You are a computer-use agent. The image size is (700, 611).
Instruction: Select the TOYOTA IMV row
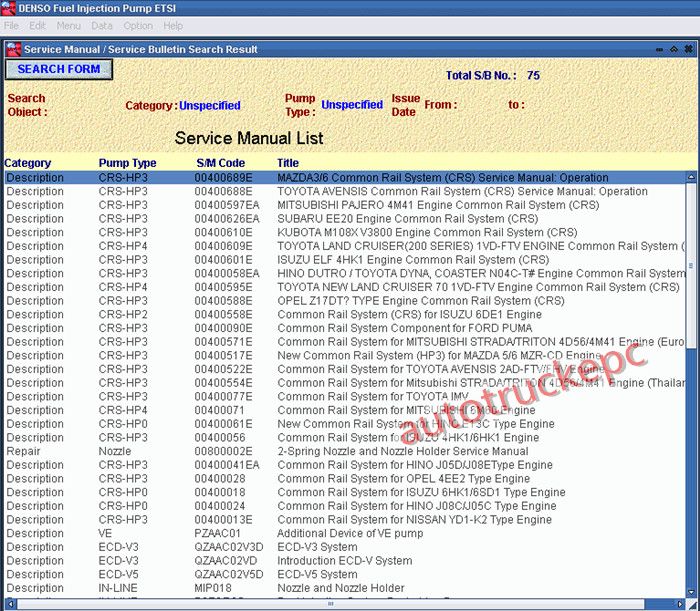345,397
